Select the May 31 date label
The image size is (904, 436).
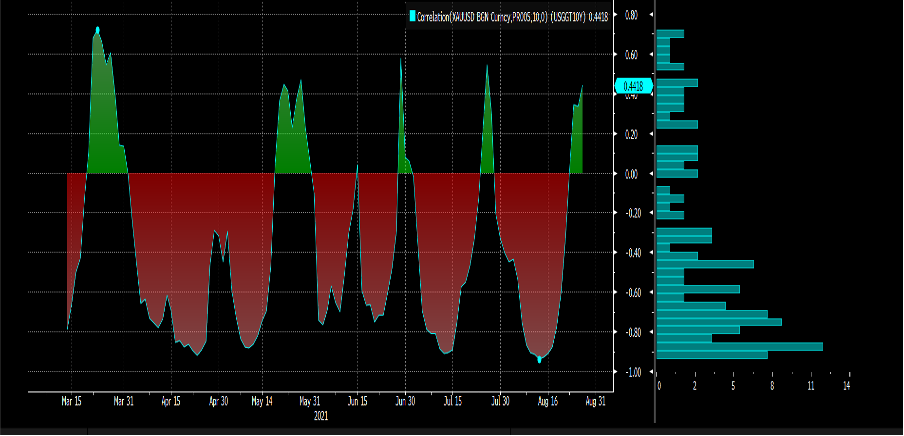point(310,401)
